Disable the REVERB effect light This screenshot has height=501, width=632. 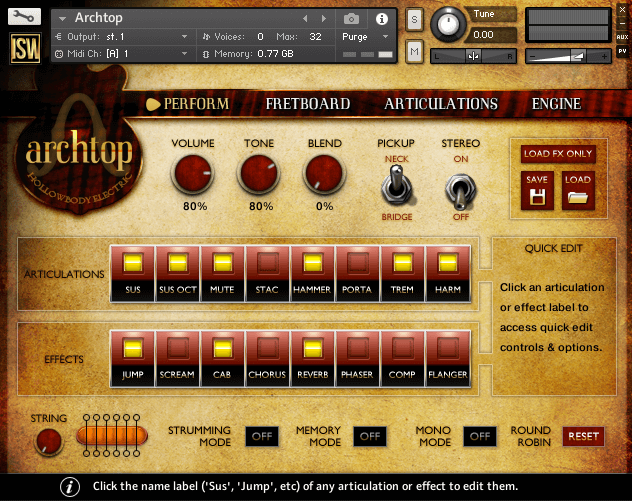312,348
